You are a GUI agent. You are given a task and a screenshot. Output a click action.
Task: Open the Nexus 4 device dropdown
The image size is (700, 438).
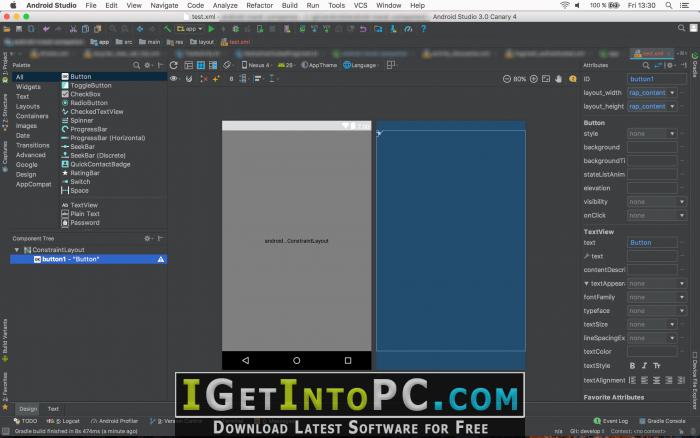(x=256, y=65)
